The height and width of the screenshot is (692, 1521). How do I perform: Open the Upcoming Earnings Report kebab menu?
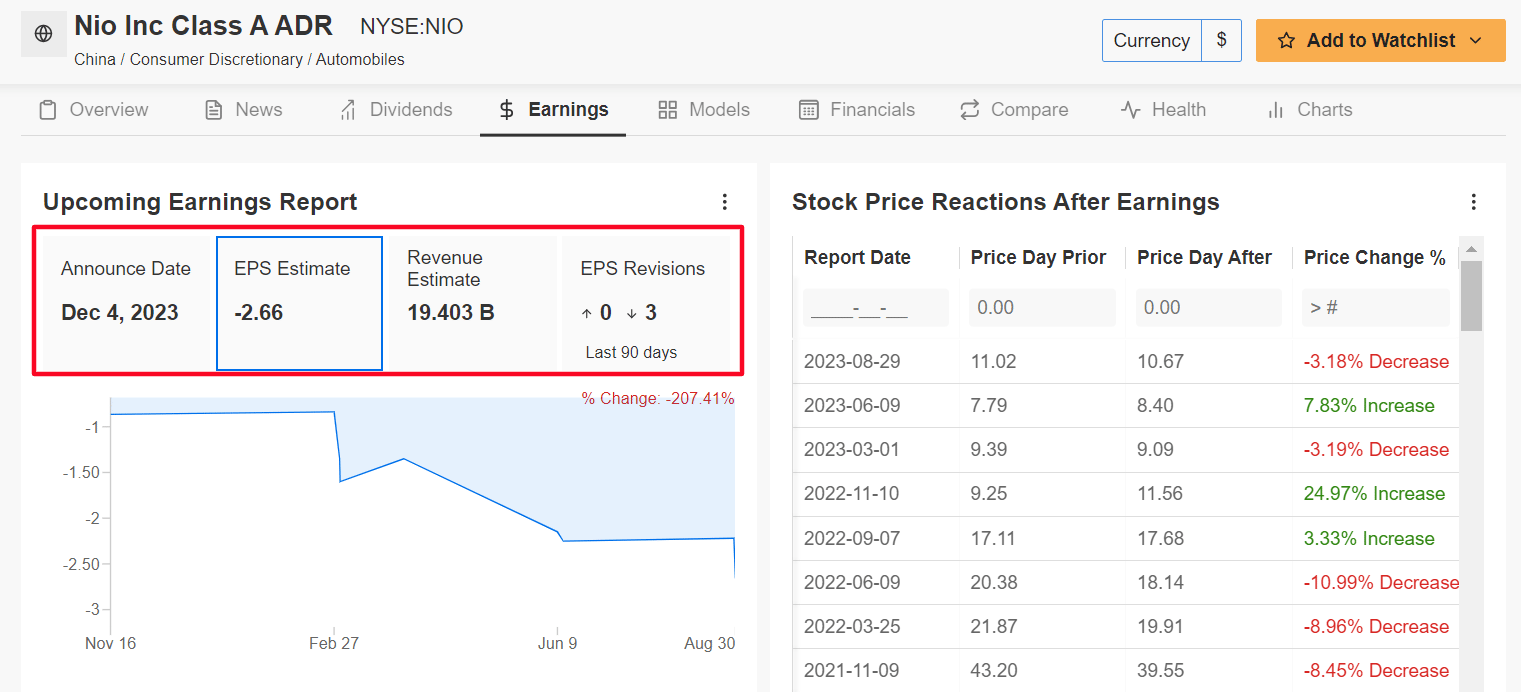tap(725, 202)
